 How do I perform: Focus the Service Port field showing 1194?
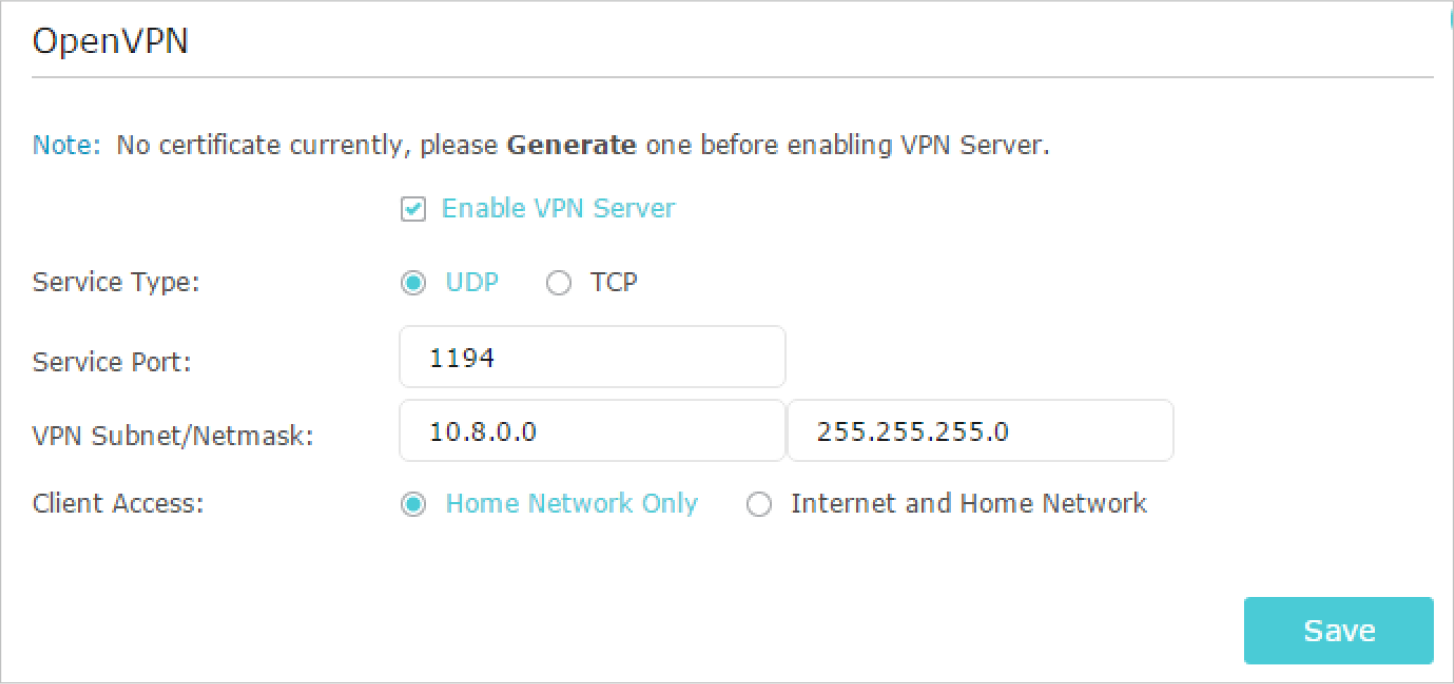click(592, 357)
